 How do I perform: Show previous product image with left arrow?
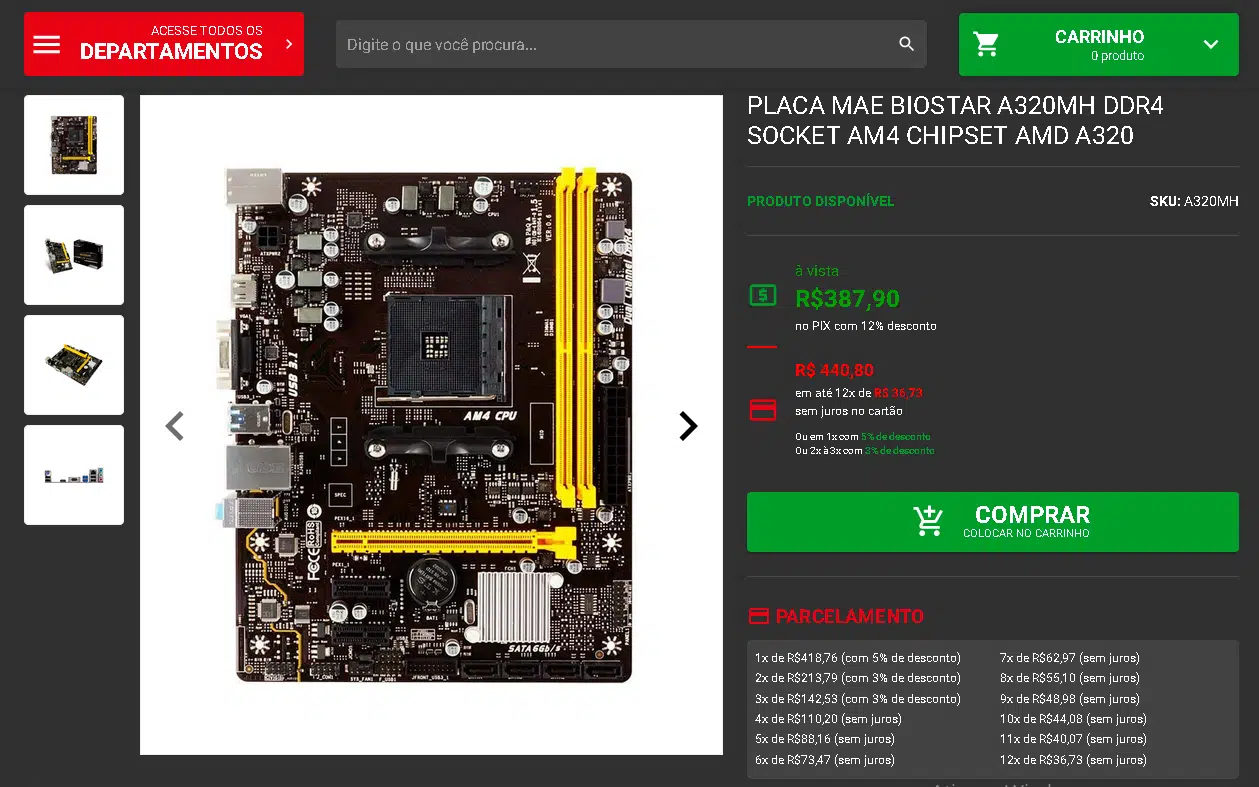pyautogui.click(x=175, y=426)
